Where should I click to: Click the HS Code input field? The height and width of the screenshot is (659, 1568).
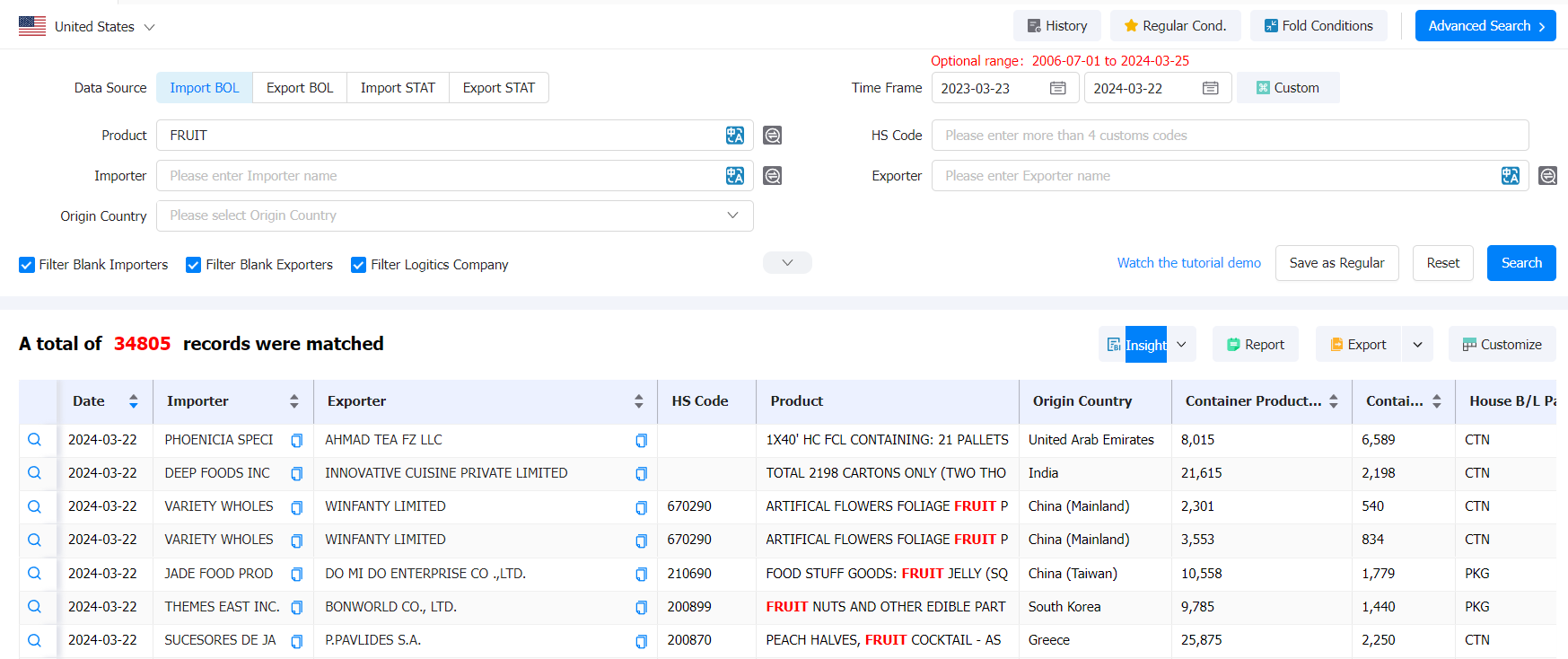tap(1230, 136)
